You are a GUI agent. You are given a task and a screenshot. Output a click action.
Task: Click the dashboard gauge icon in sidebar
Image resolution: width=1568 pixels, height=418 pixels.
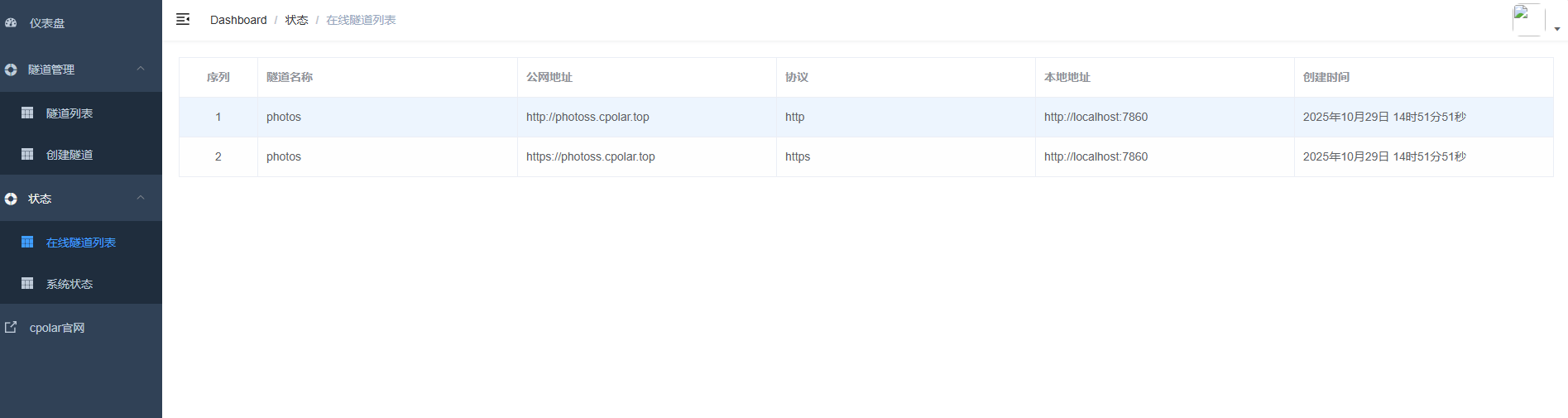11,23
